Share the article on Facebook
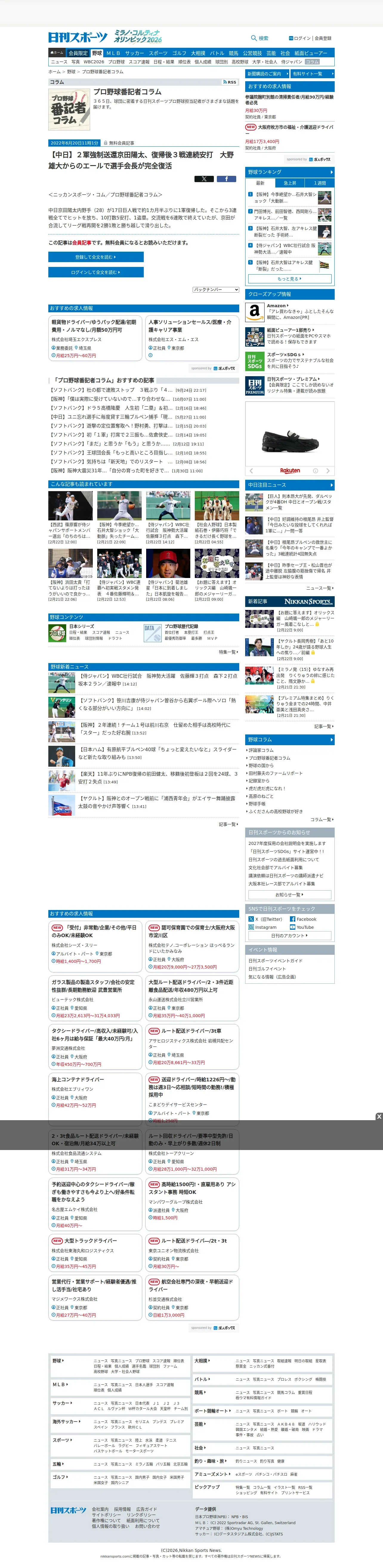This screenshot has height=1568, width=383. tap(226, 179)
